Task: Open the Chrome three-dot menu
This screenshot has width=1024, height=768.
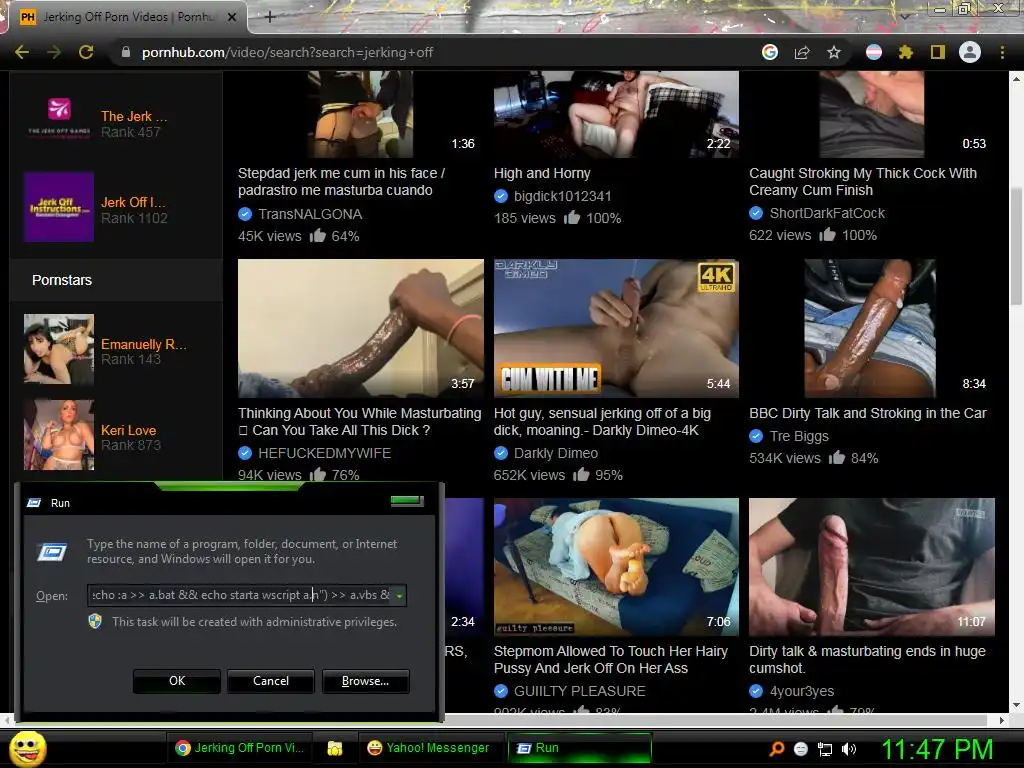Action: [1002, 52]
